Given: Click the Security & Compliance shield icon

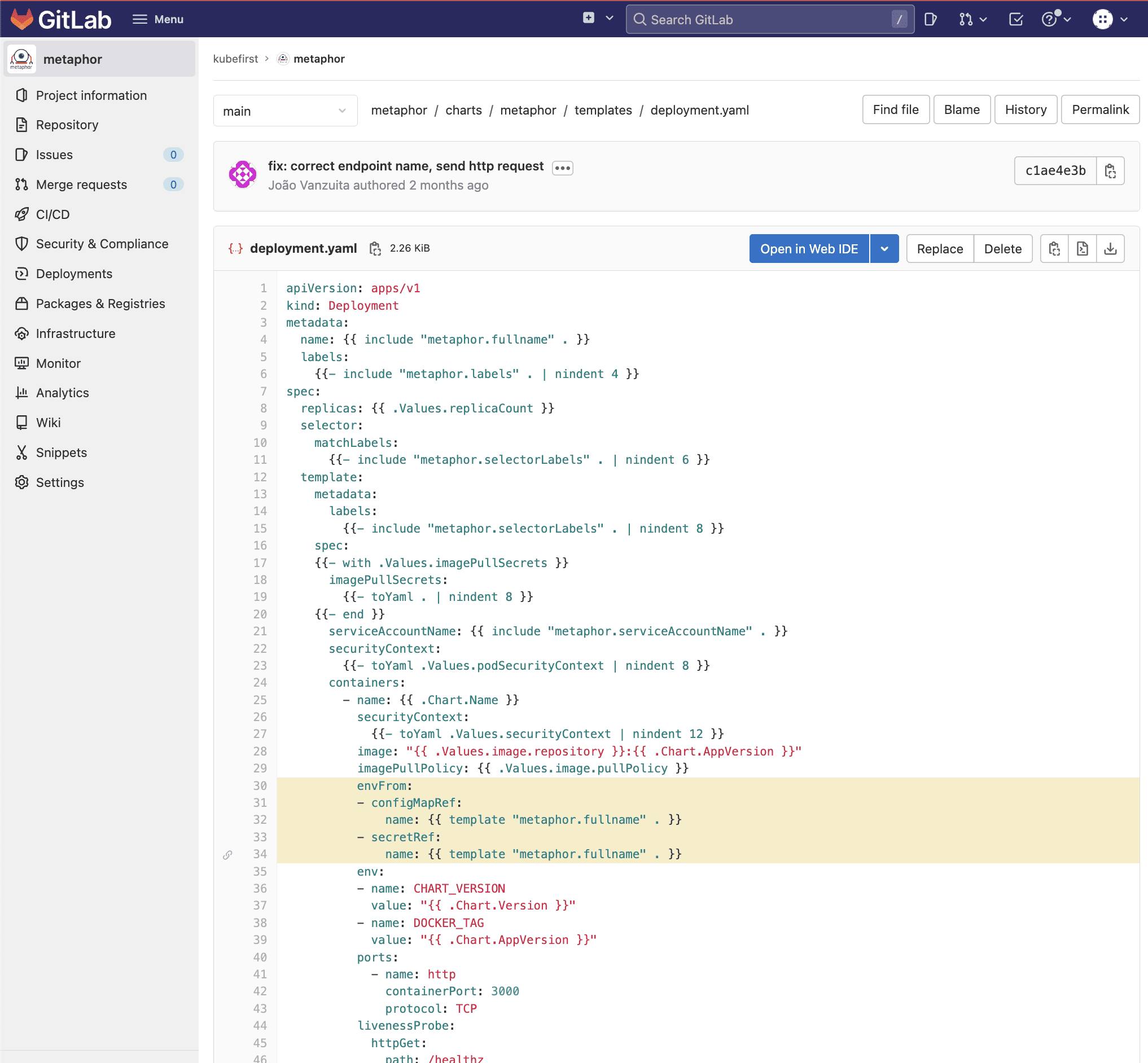Looking at the screenshot, I should (22, 244).
